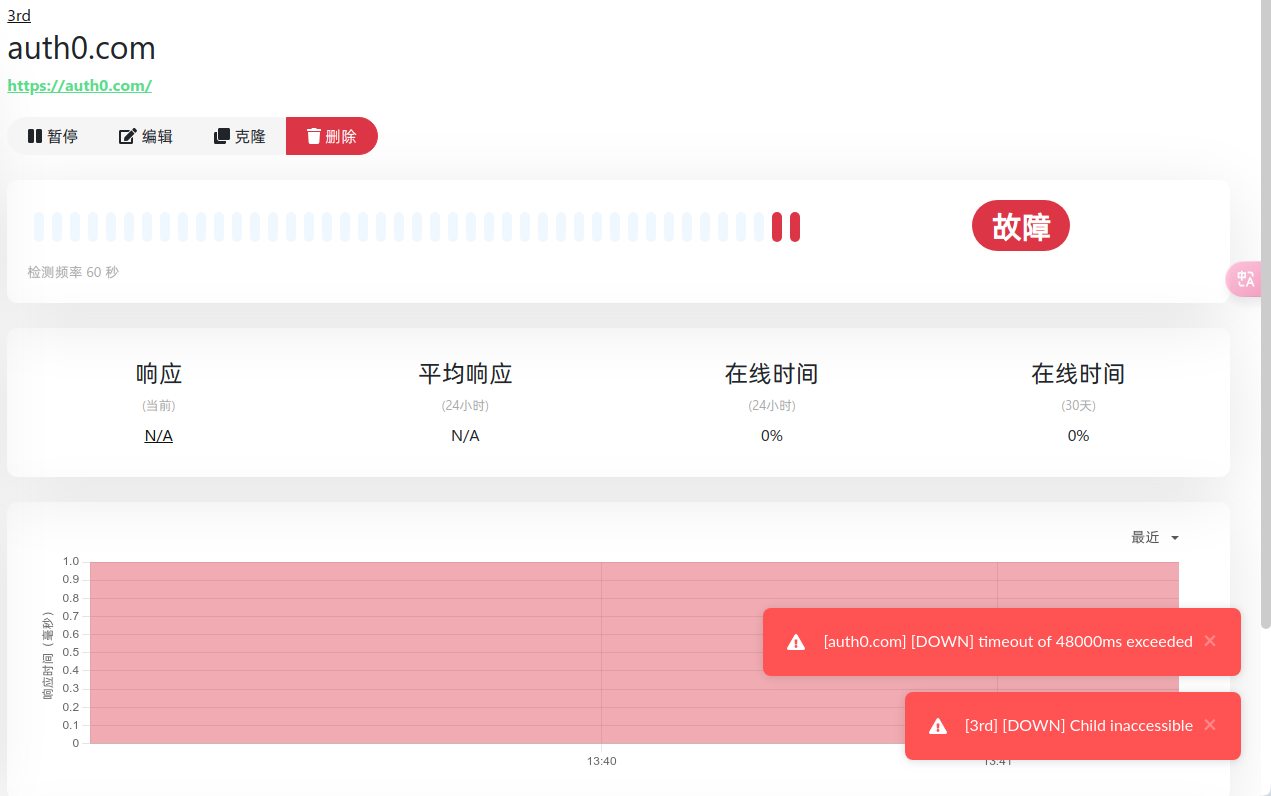Clone the monitor with 克隆 button
This screenshot has width=1271, height=796.
[240, 136]
